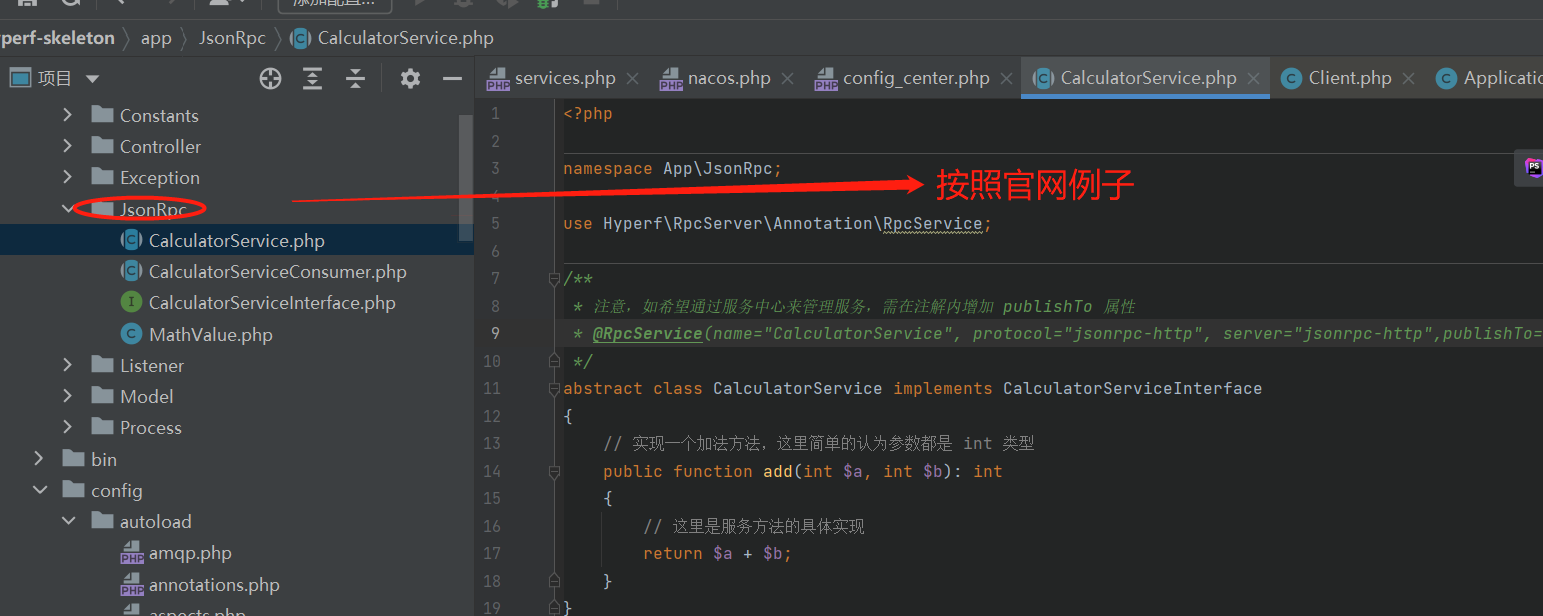This screenshot has width=1543, height=616.
Task: Expand the Exception folder
Action: point(67,177)
